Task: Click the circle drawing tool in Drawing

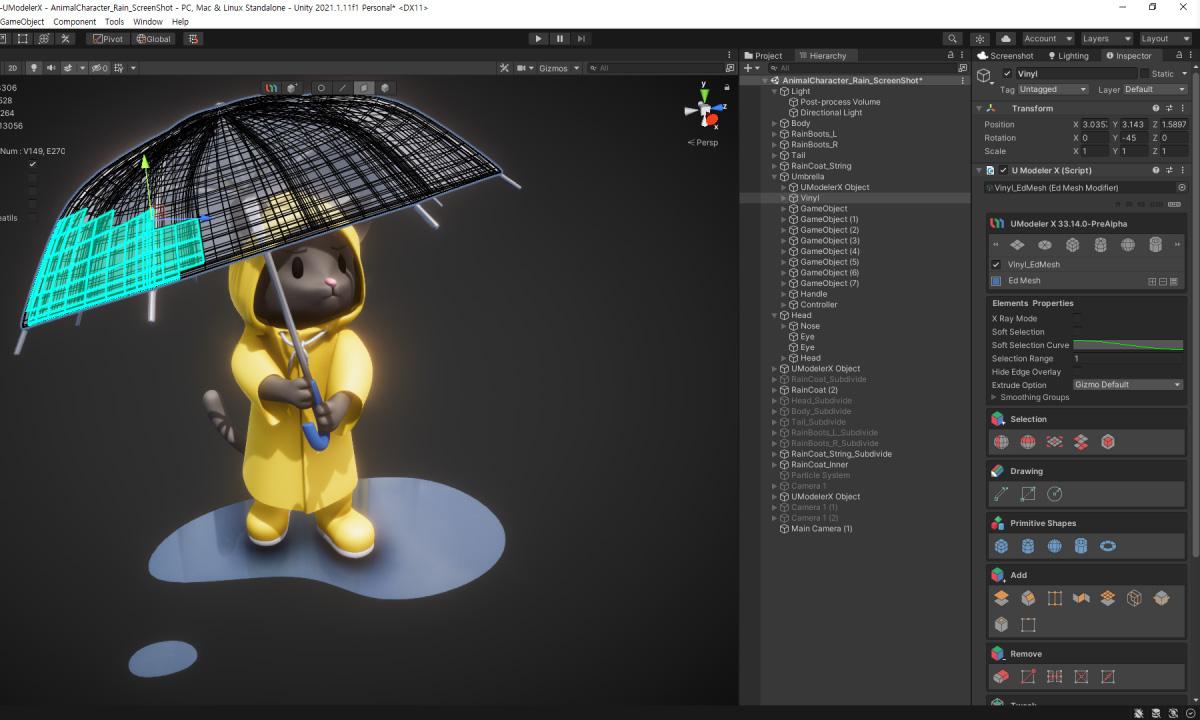Action: [x=1054, y=494]
